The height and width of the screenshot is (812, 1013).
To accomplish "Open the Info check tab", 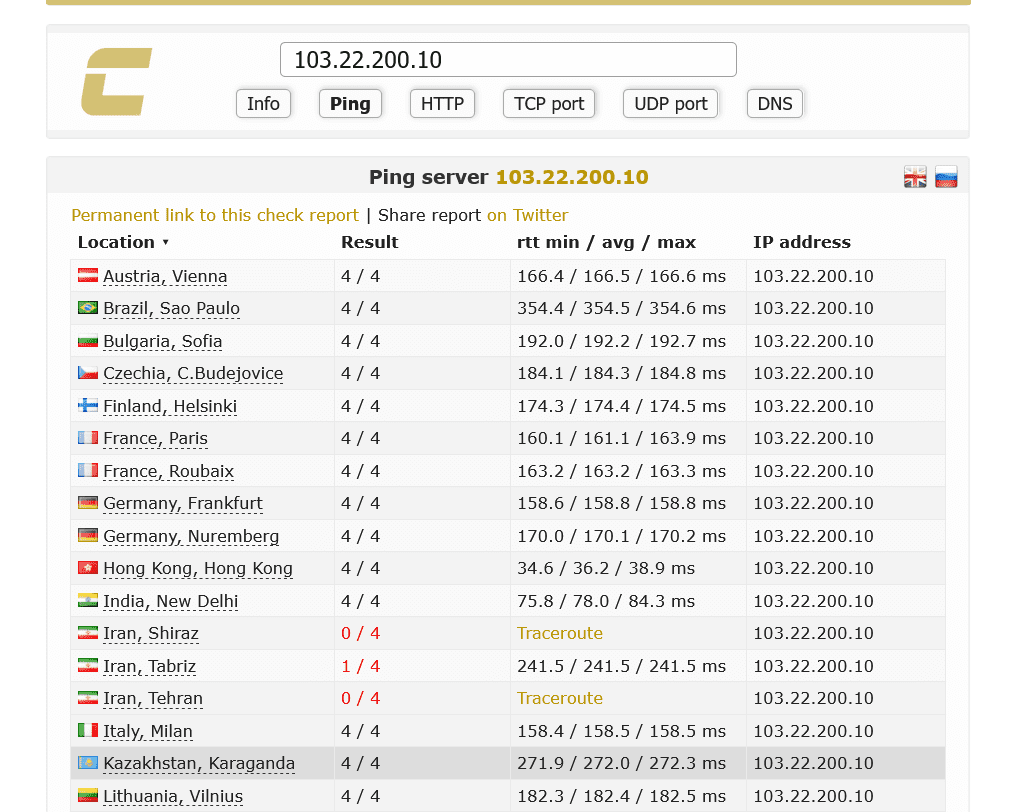I will pyautogui.click(x=263, y=104).
